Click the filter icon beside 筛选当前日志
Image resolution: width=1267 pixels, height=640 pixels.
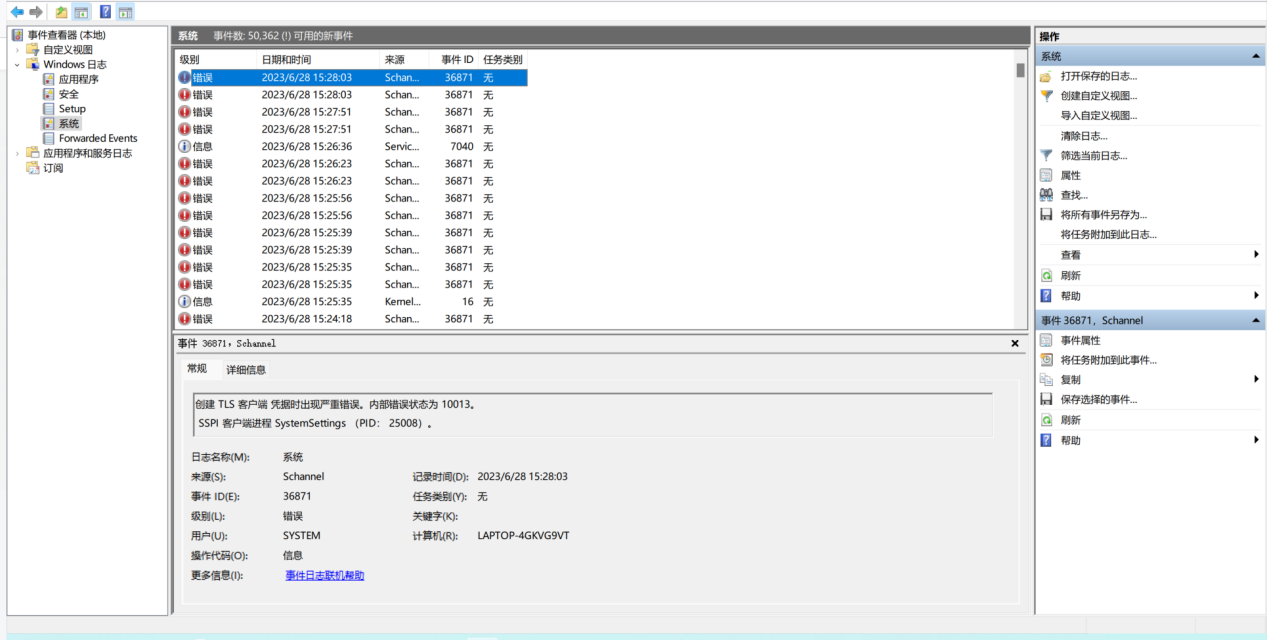click(1046, 155)
